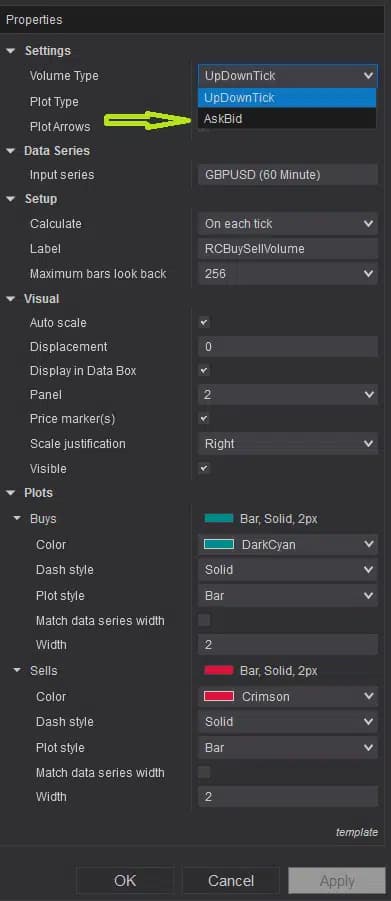Toggle the Auto scale checkbox
This screenshot has height=901, width=391.
coord(204,323)
